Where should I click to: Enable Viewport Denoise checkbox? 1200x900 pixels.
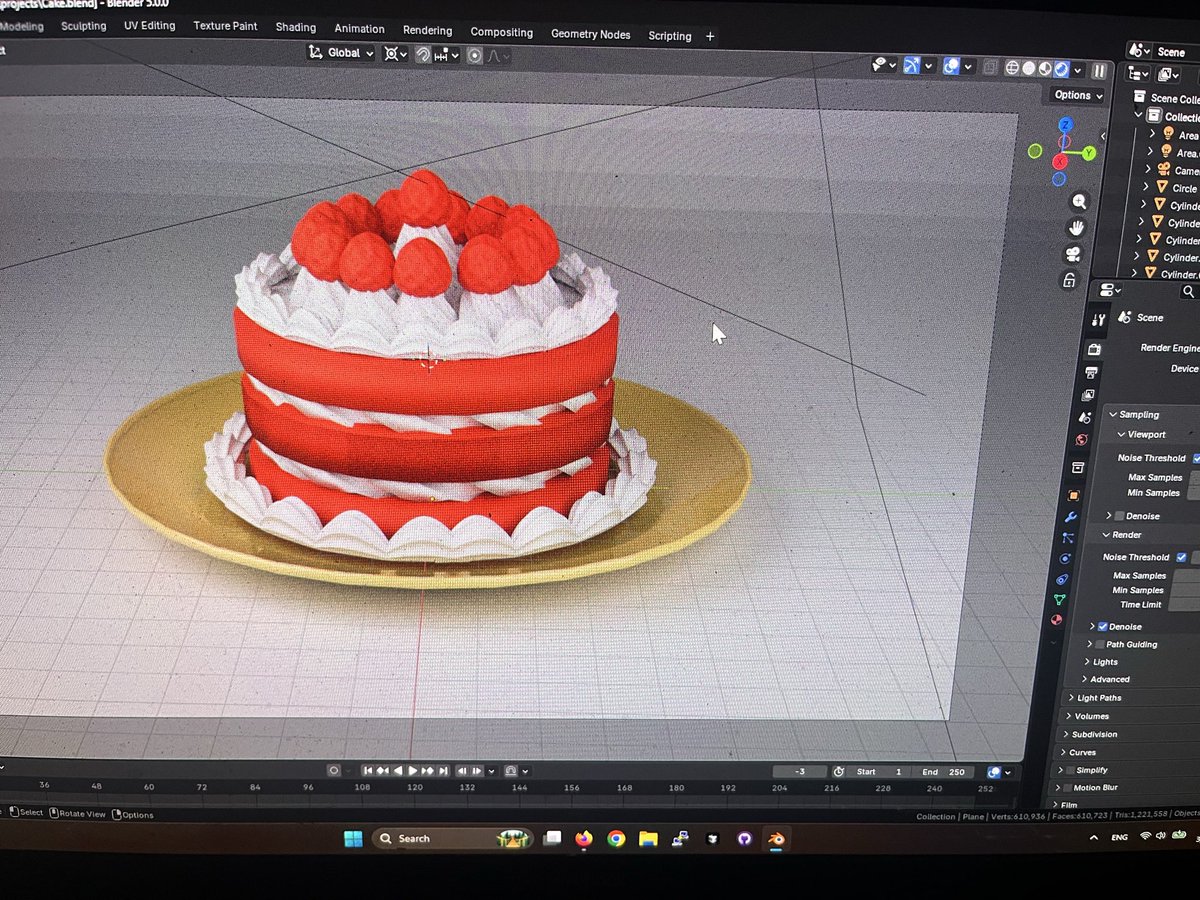click(x=1119, y=516)
